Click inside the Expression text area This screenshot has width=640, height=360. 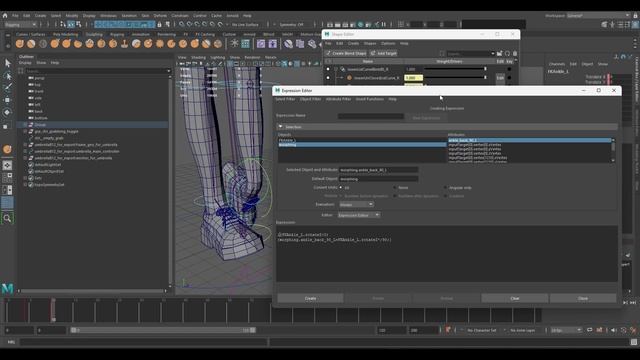tap(447, 253)
